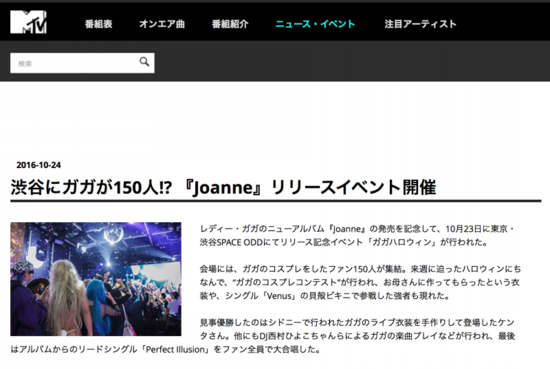Click the dark gray search bar strip
Image resolution: width=550 pixels, height=369 pixels.
pos(351,61)
